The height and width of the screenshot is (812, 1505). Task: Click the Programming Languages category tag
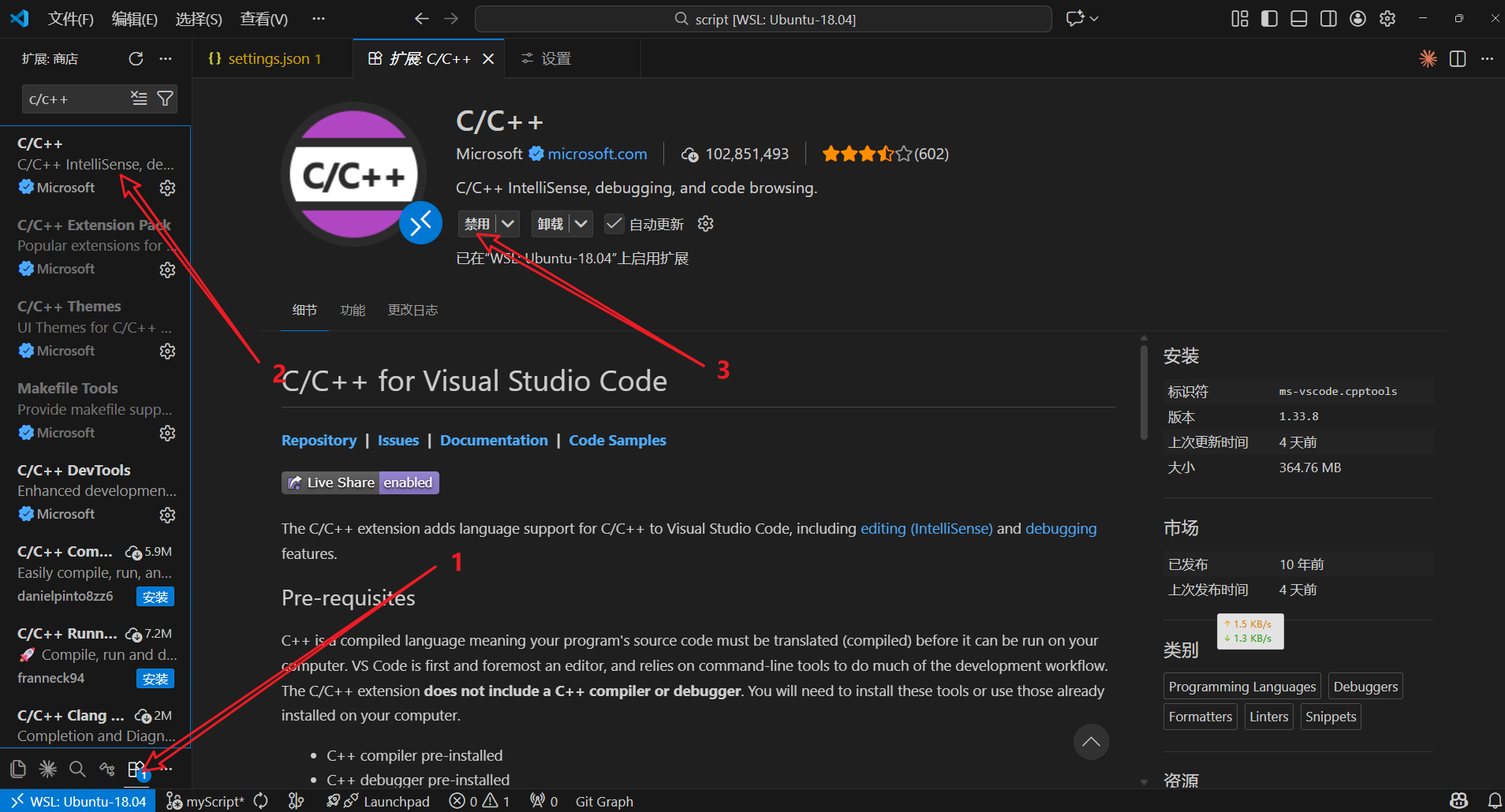click(1242, 687)
